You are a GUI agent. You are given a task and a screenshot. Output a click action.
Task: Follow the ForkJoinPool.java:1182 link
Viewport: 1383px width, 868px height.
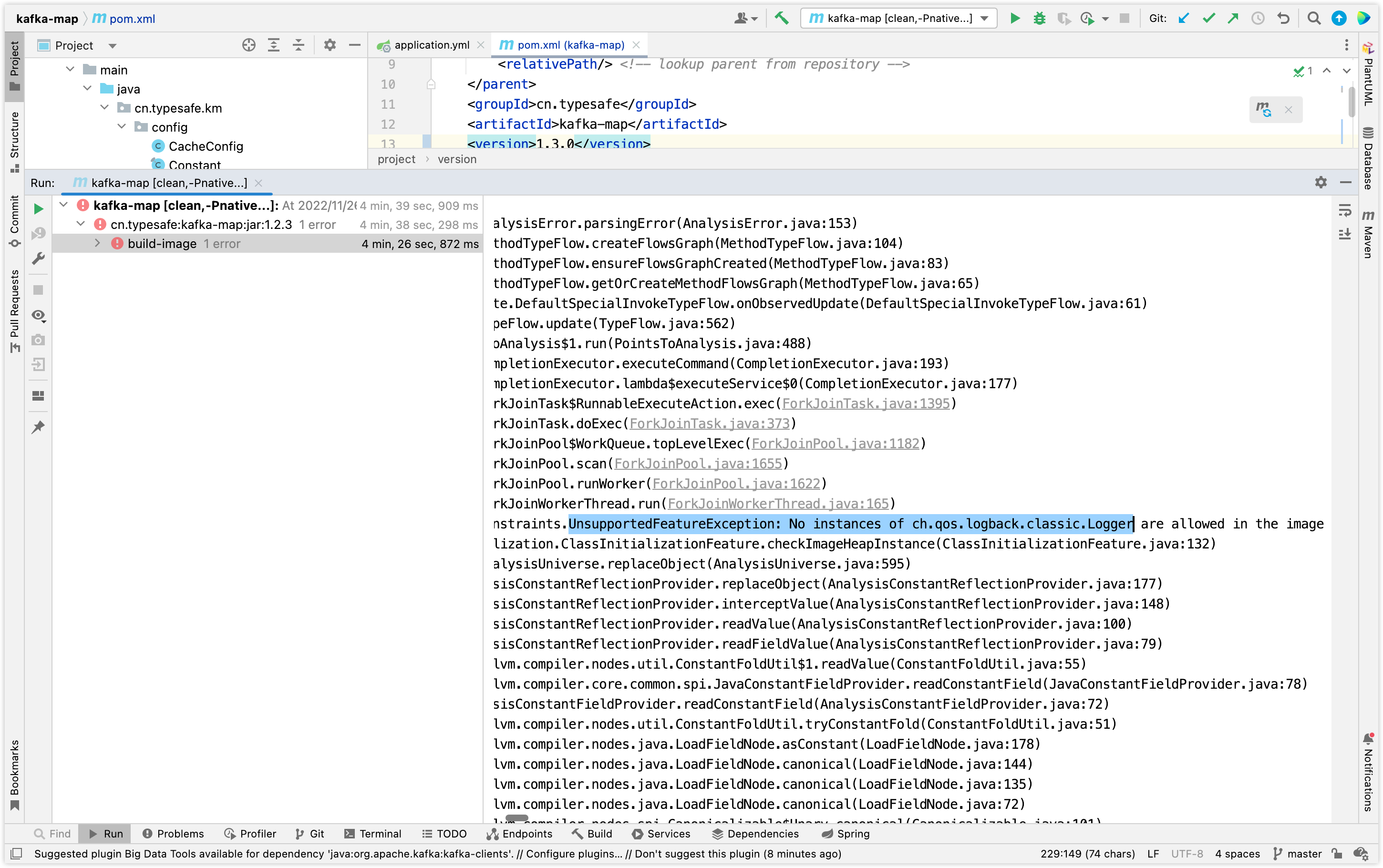point(836,444)
